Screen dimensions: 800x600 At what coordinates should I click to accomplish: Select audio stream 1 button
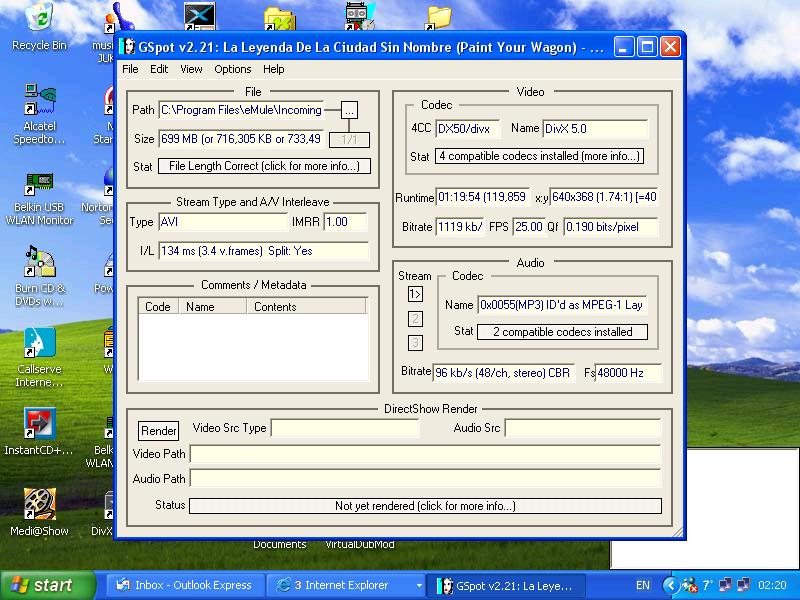pos(415,294)
